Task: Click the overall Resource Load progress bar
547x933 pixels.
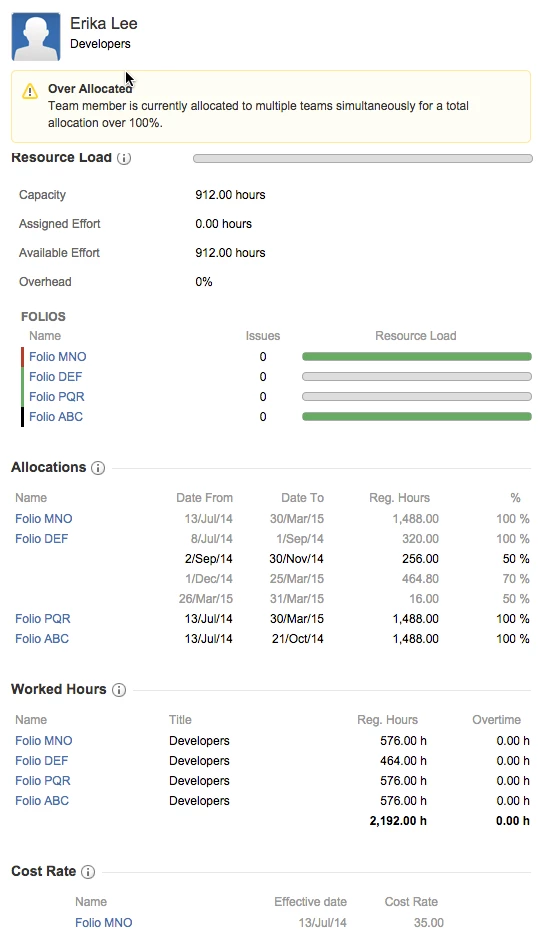Action: click(x=362, y=159)
